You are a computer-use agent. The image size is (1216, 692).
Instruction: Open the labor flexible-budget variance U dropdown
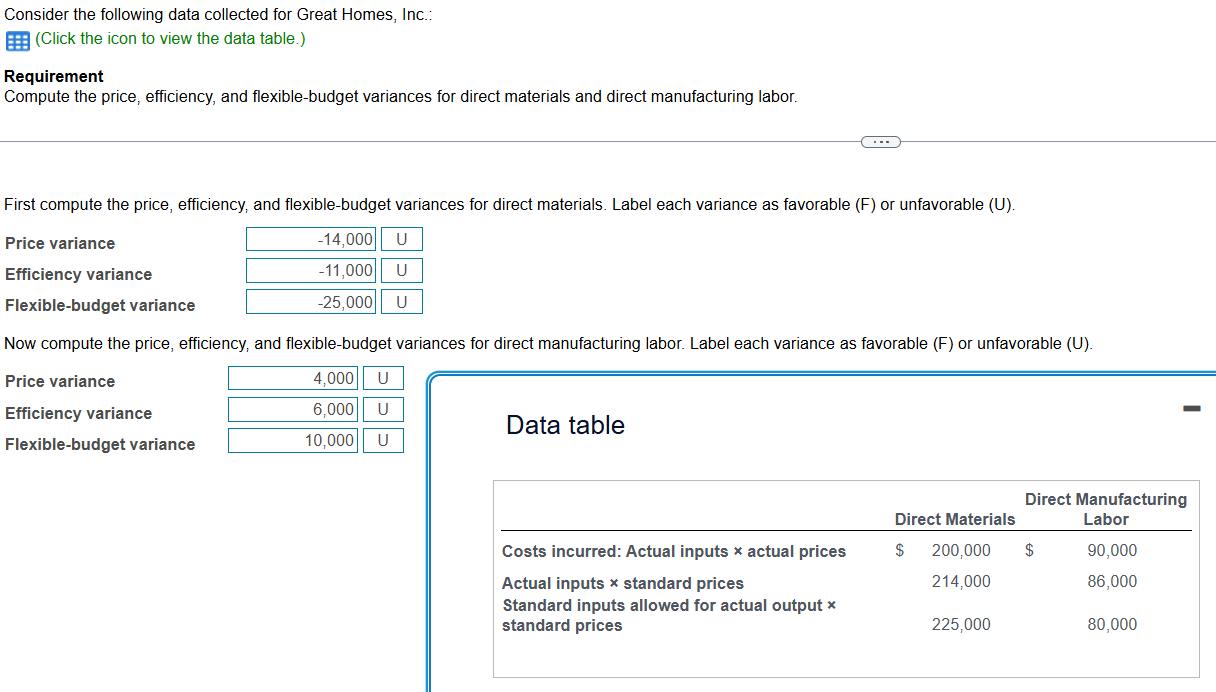383,440
